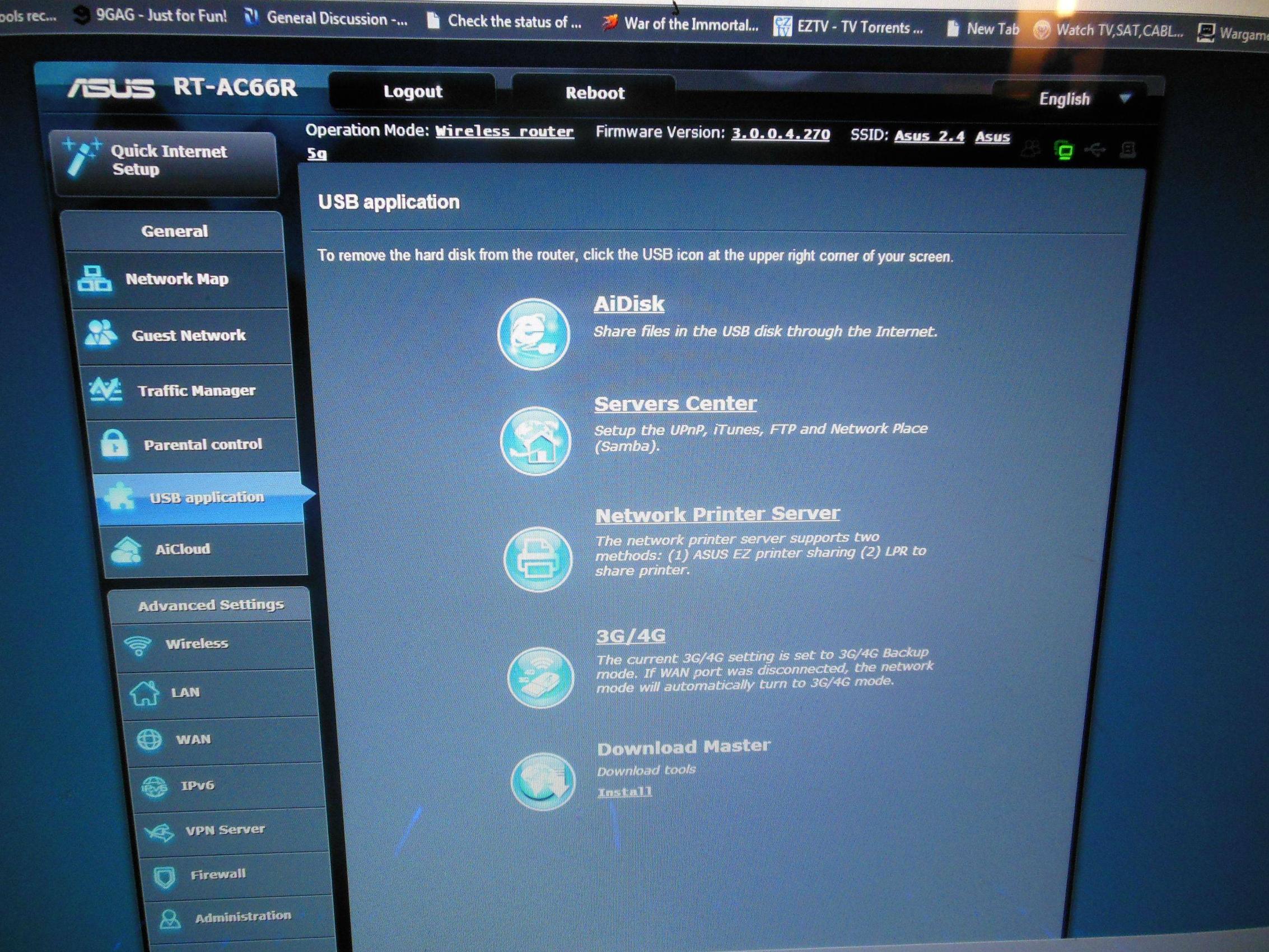The height and width of the screenshot is (952, 1269).
Task: Open the 3G/4G link
Action: click(x=631, y=636)
